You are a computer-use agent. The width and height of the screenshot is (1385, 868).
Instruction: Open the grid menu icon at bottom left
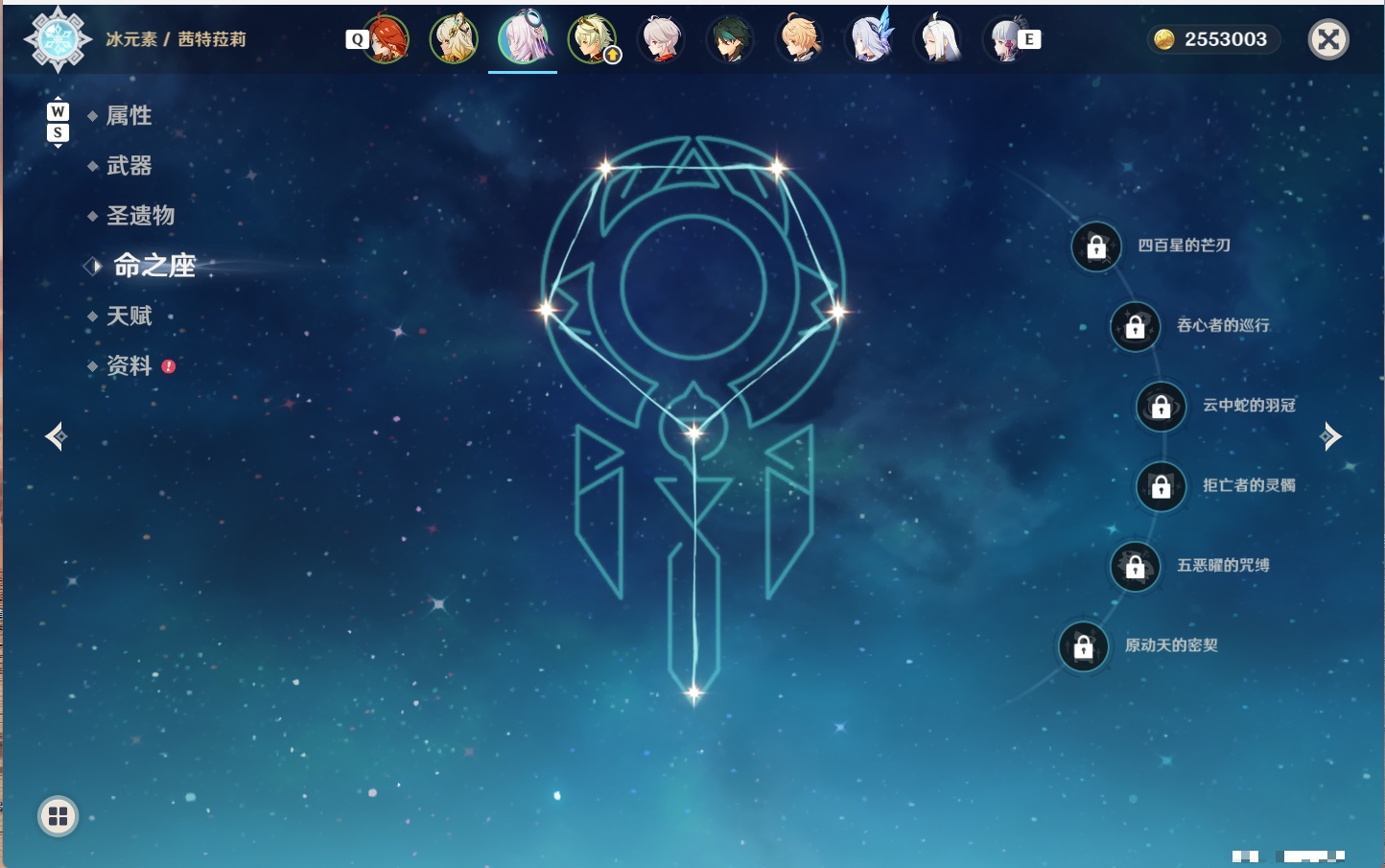58,816
